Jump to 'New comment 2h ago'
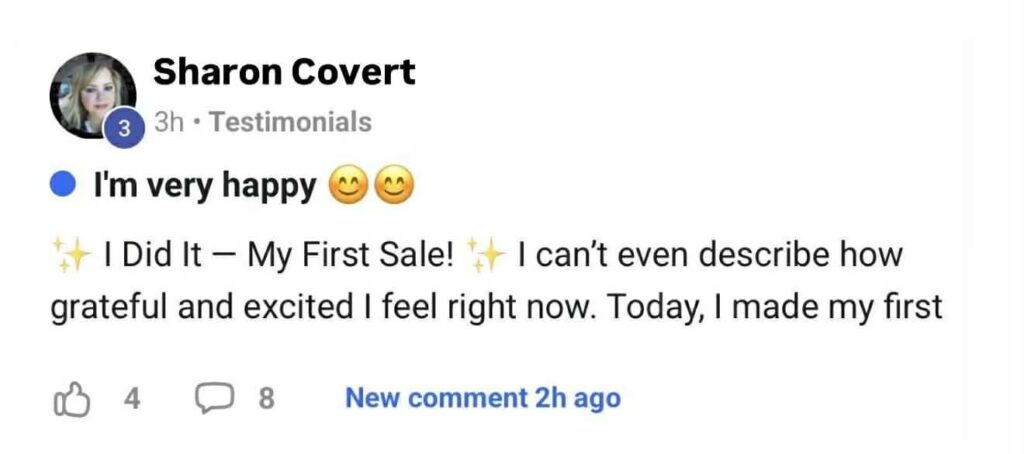Image resolution: width=1024 pixels, height=454 pixels. [x=482, y=398]
